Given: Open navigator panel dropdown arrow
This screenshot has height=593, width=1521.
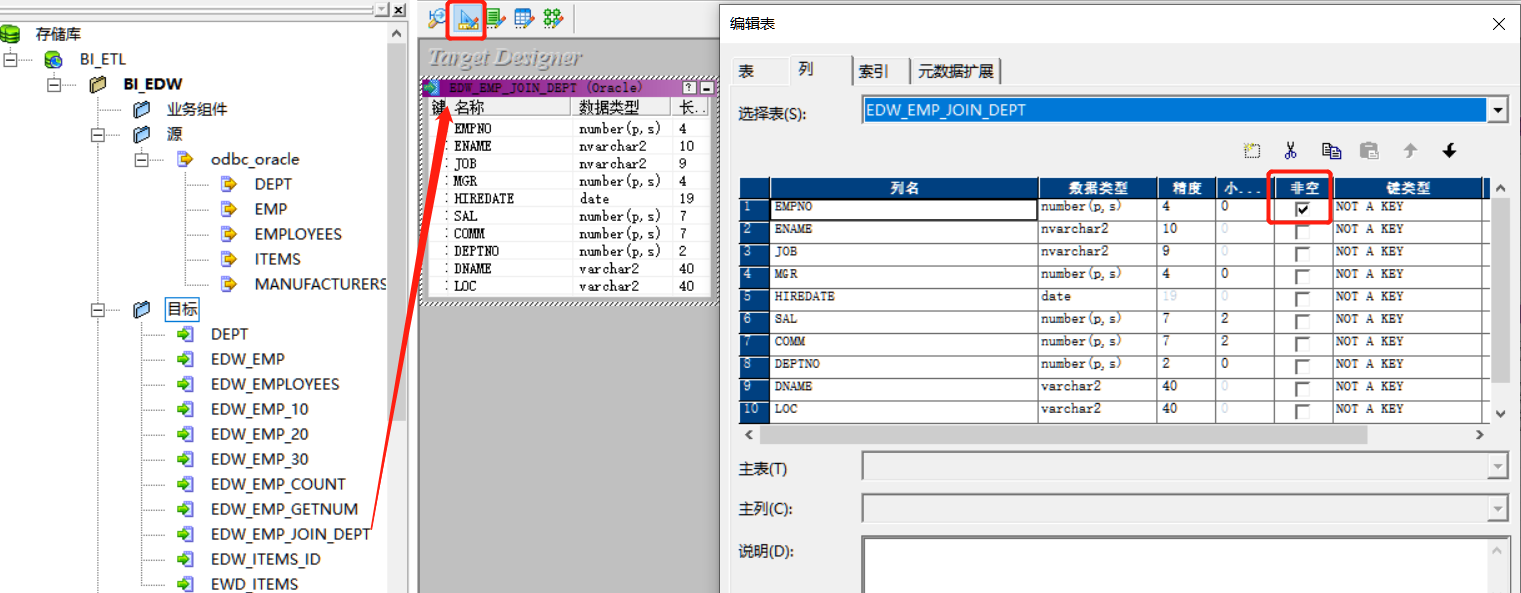Looking at the screenshot, I should coord(381,9).
